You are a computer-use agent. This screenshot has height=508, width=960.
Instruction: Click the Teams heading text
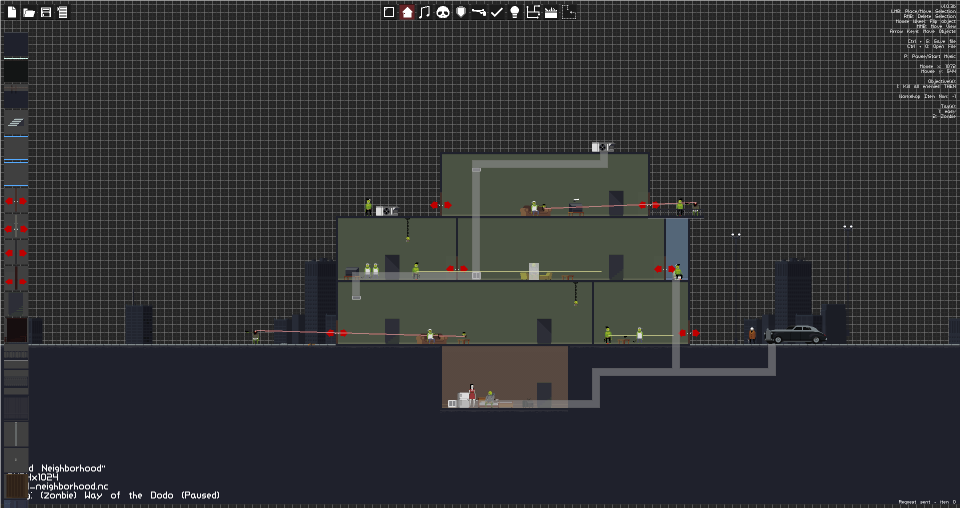coord(948,106)
